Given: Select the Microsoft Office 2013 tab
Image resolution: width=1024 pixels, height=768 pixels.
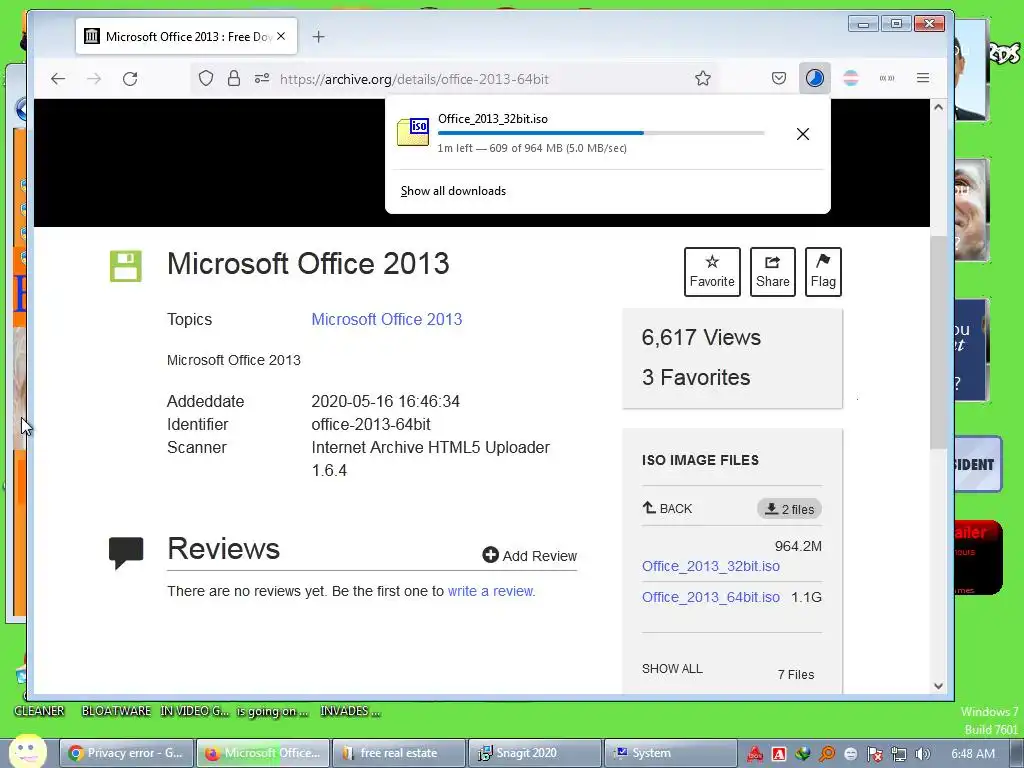Looking at the screenshot, I should [187, 37].
